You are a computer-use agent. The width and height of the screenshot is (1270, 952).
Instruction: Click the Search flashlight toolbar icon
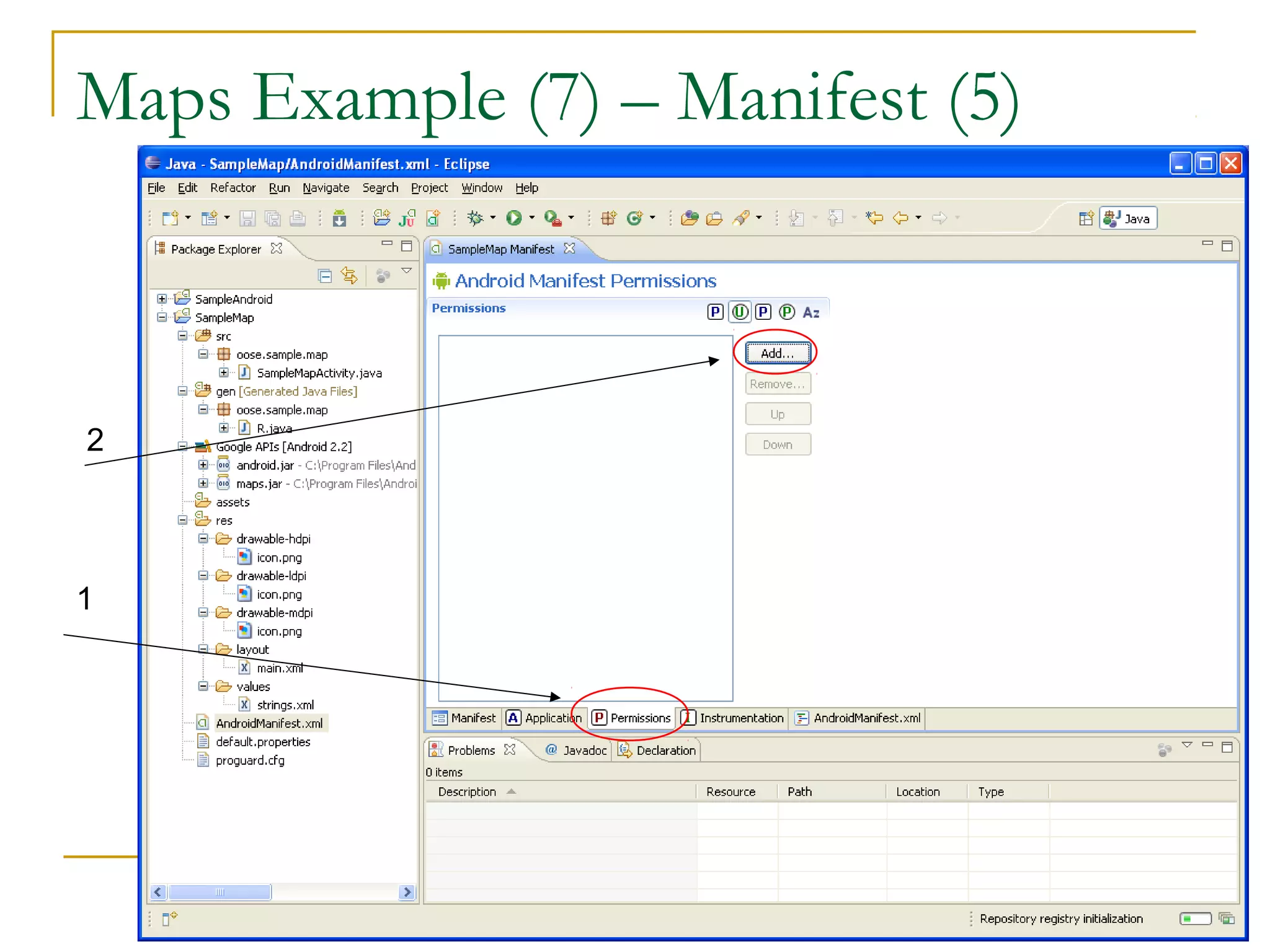click(740, 218)
